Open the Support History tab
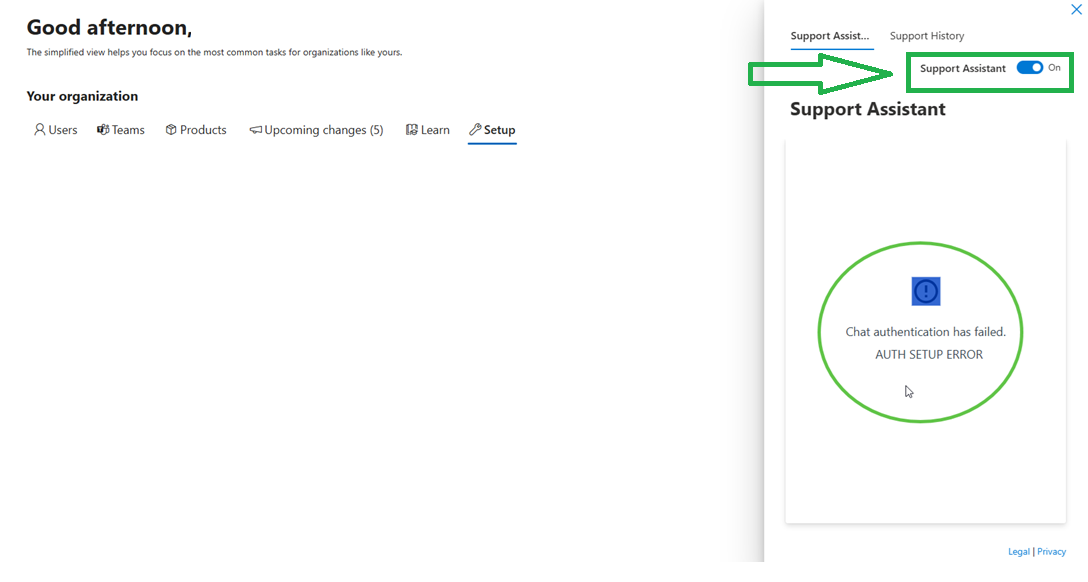 pos(927,36)
